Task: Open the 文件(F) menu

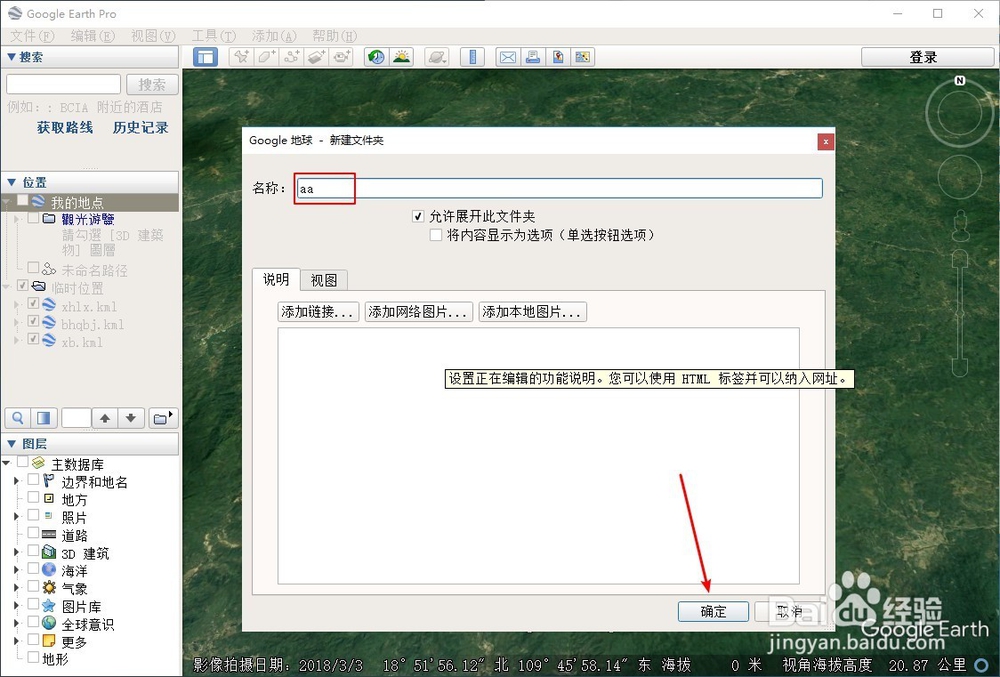Action: [32, 36]
